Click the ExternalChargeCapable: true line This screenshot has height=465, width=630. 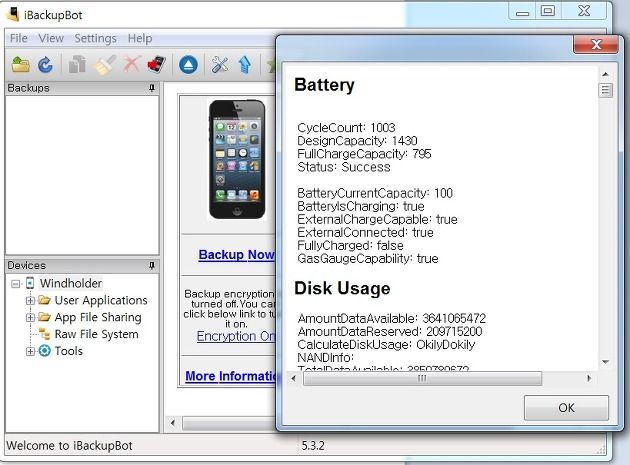tap(377, 219)
